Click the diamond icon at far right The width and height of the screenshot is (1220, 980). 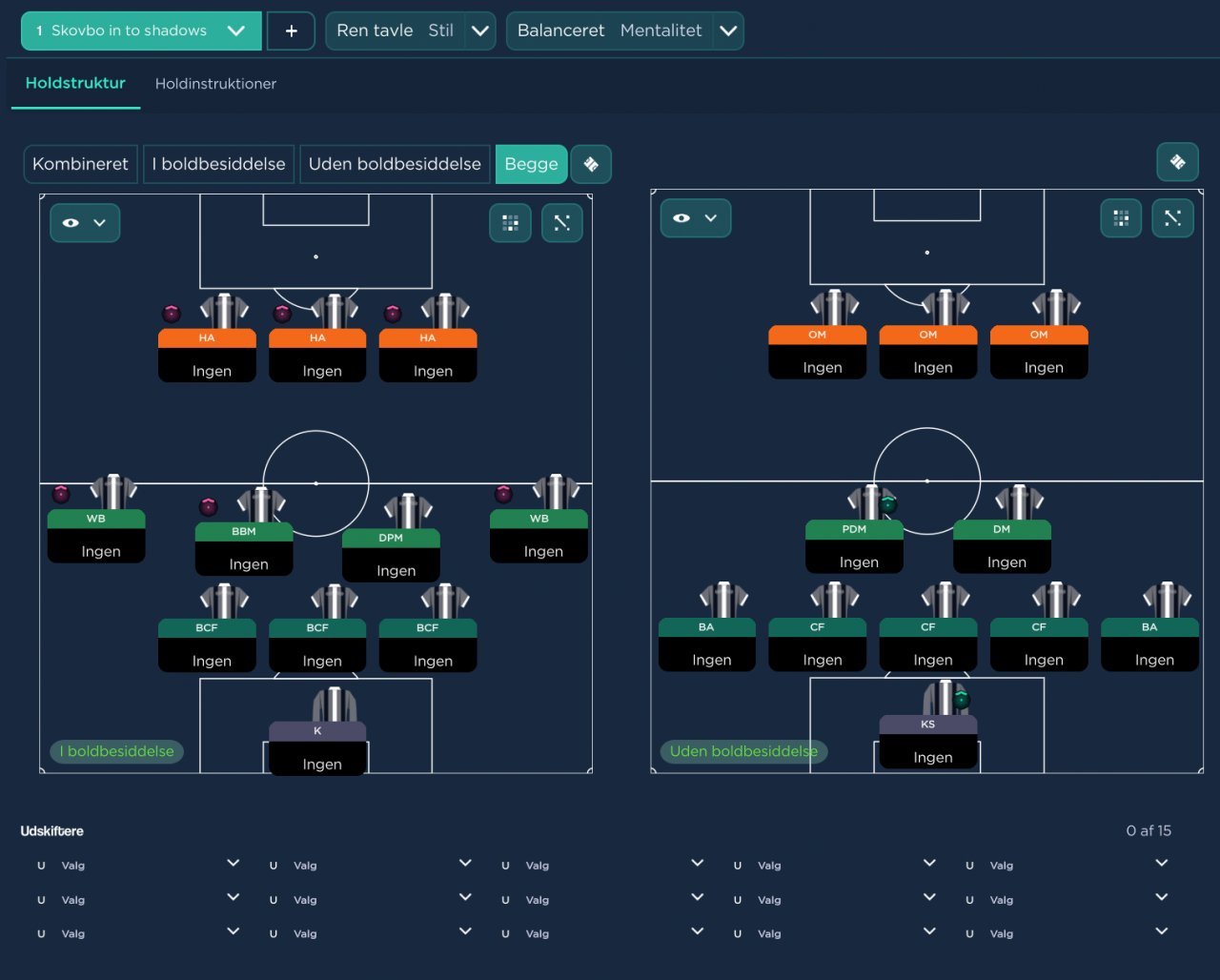(1177, 162)
